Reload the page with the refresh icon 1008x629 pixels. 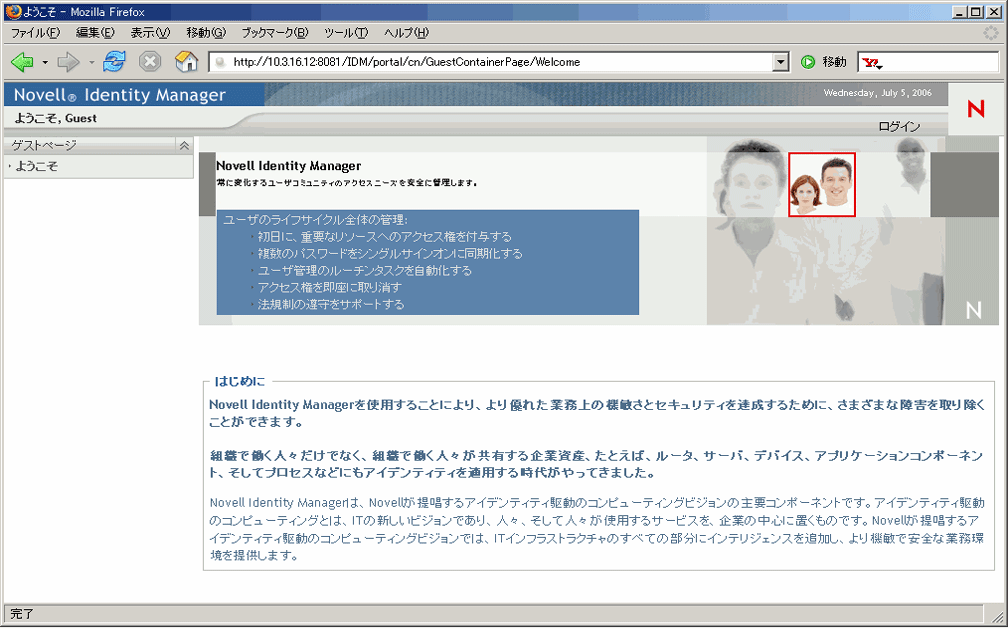(x=114, y=62)
